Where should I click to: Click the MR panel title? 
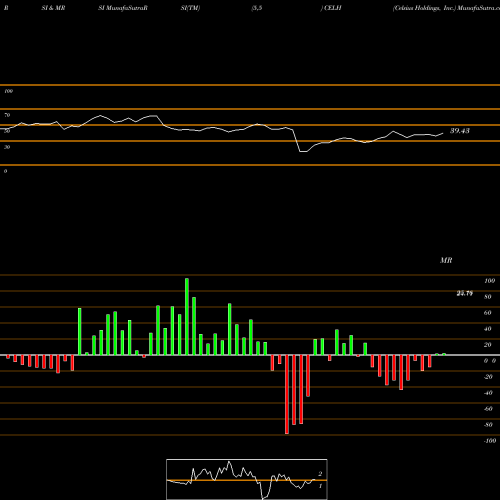pyautogui.click(x=446, y=260)
